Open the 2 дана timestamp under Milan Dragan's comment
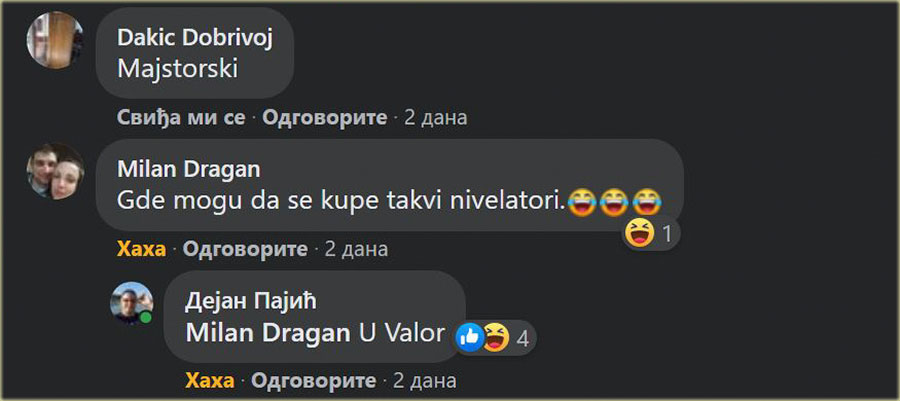This screenshot has height=401, width=900. 356,249
